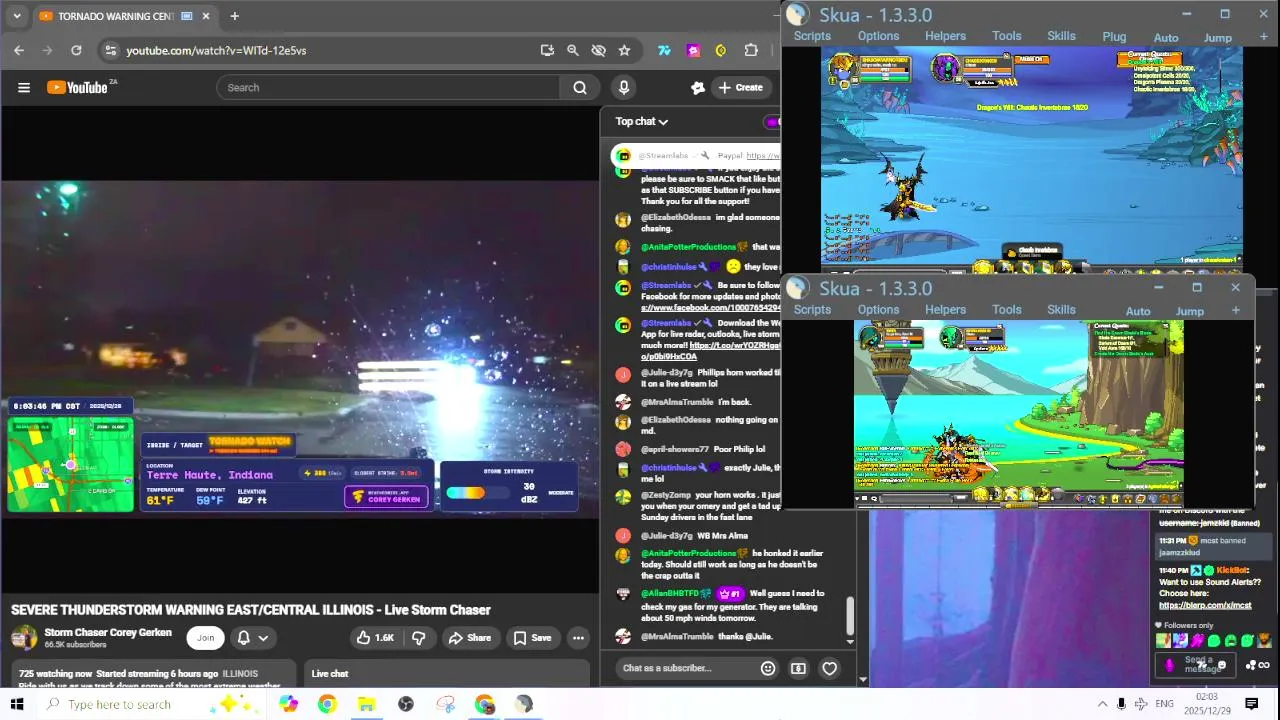Open site information icon in address bar

[111, 50]
